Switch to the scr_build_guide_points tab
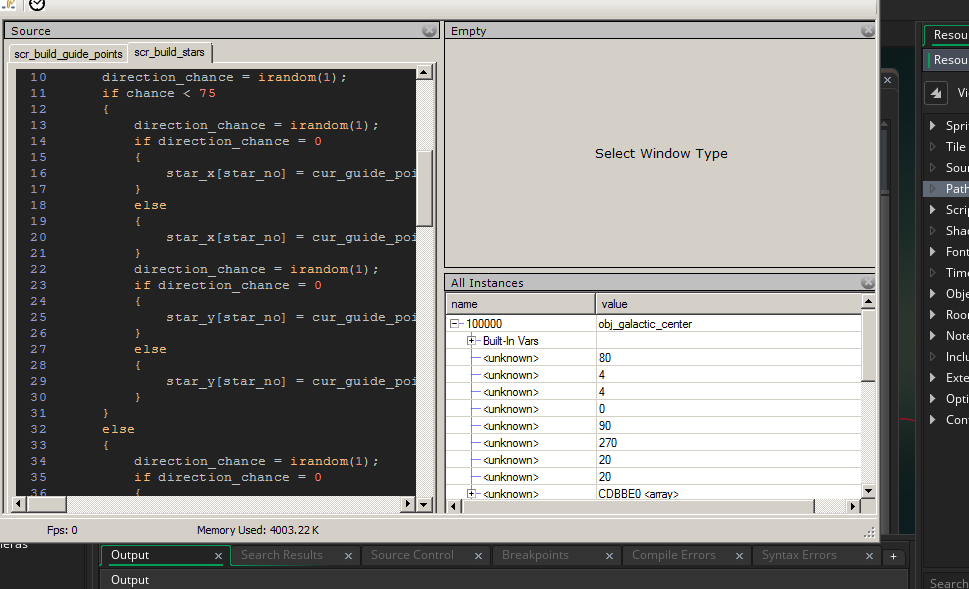This screenshot has width=969, height=589. [67, 53]
